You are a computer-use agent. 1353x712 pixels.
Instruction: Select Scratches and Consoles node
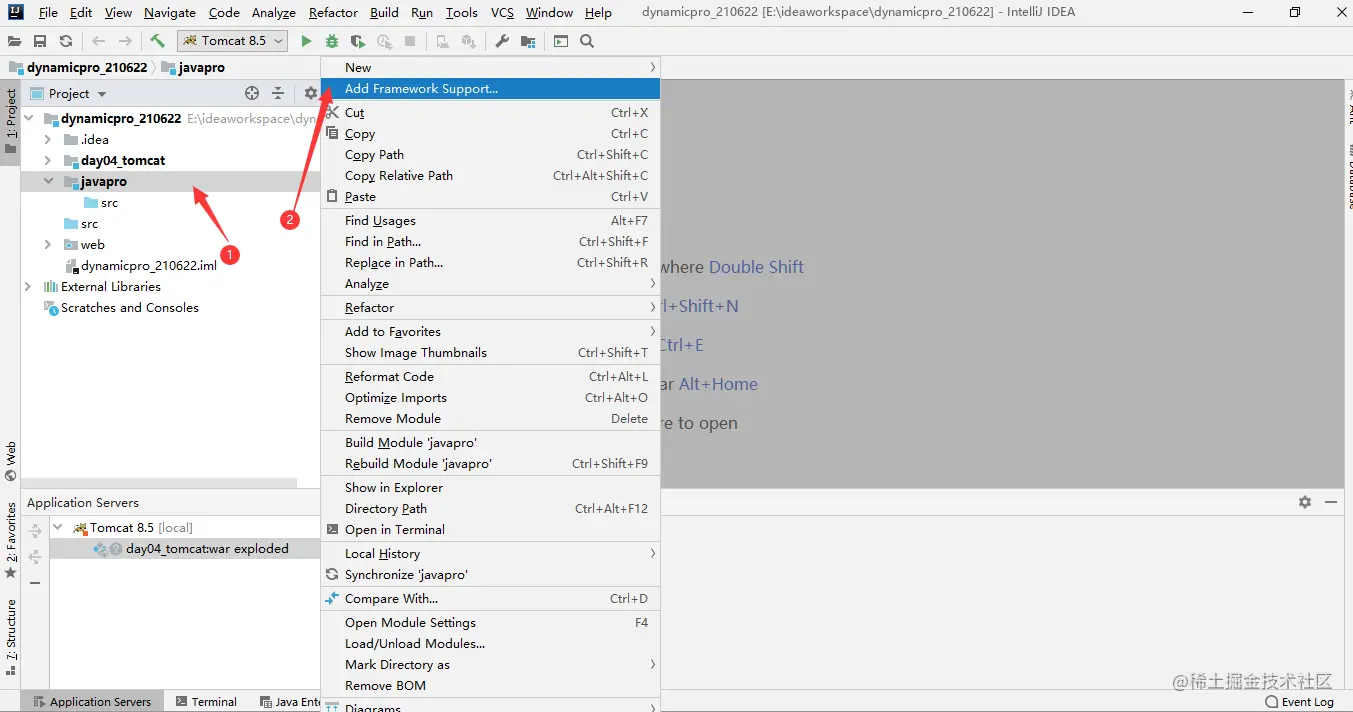121,307
